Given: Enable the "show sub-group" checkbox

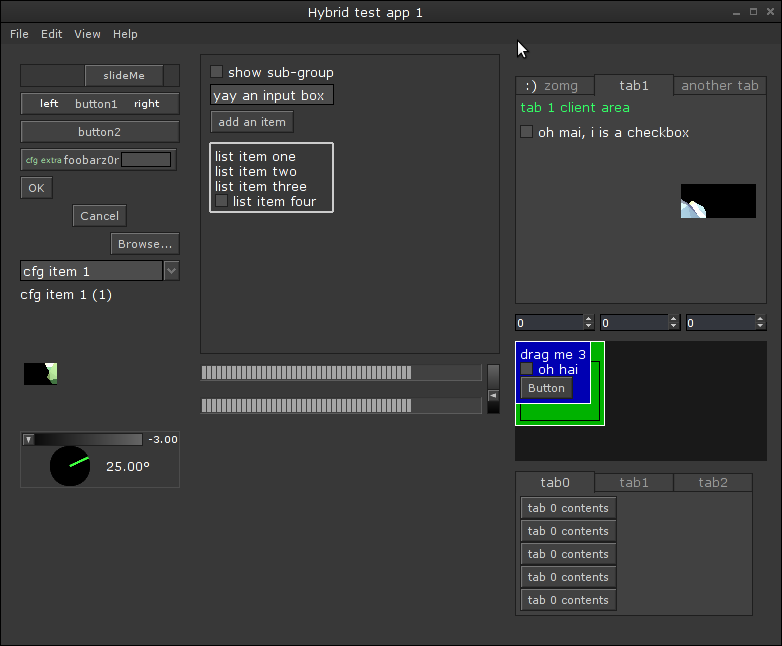Looking at the screenshot, I should 216,72.
